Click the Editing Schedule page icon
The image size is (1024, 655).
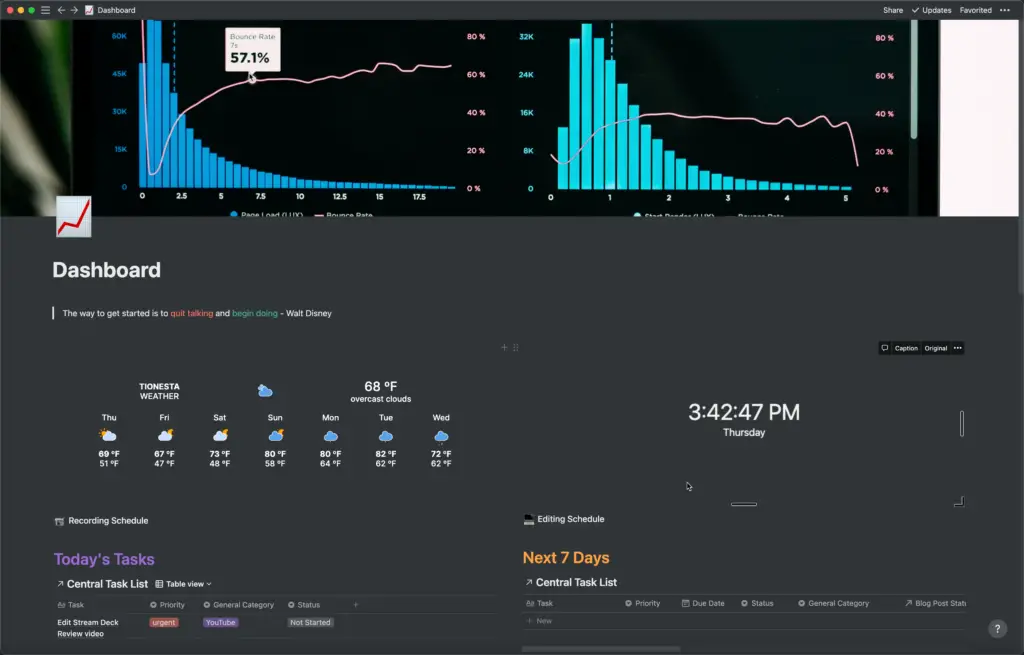point(528,519)
